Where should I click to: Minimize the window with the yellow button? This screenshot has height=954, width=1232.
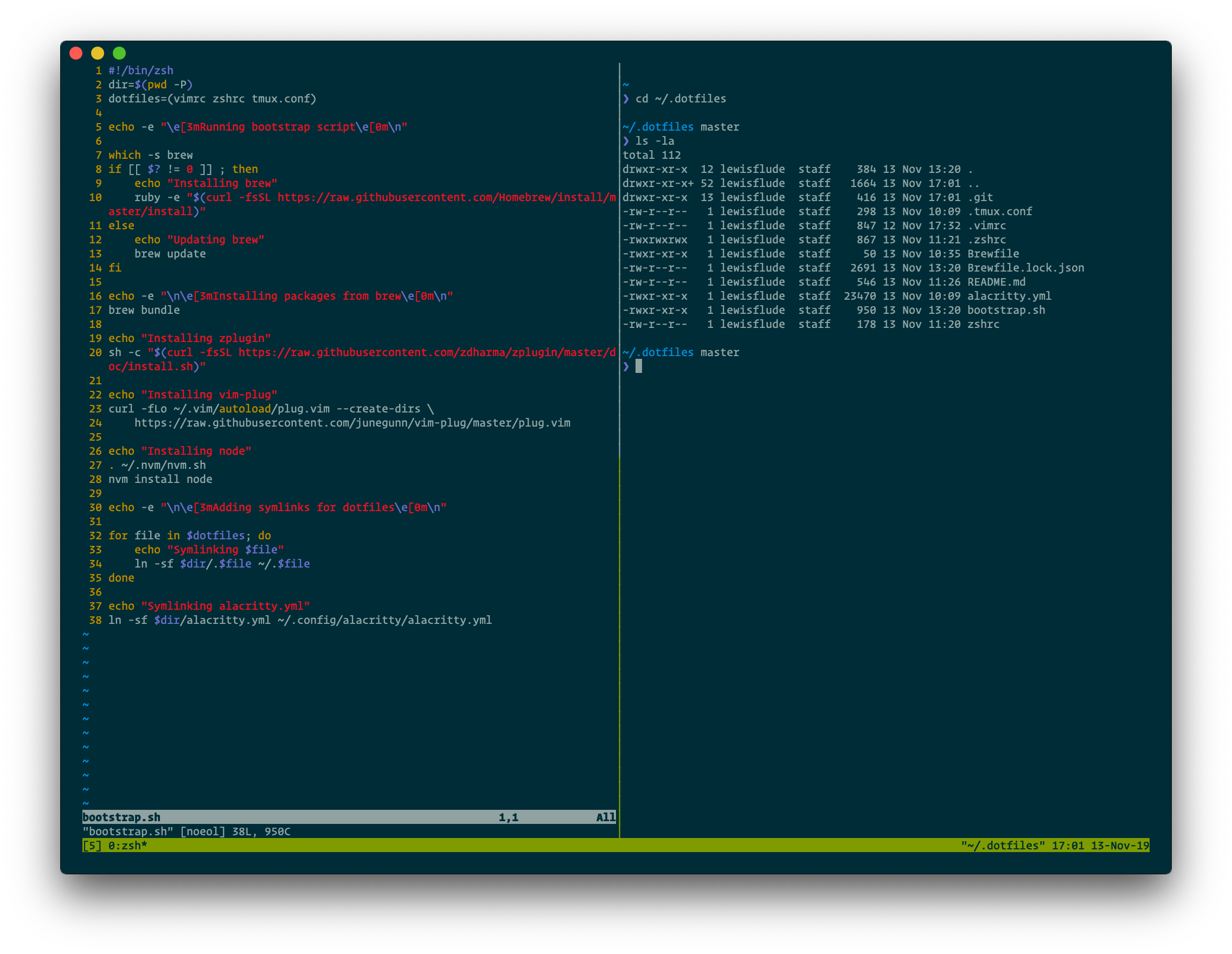(x=97, y=54)
